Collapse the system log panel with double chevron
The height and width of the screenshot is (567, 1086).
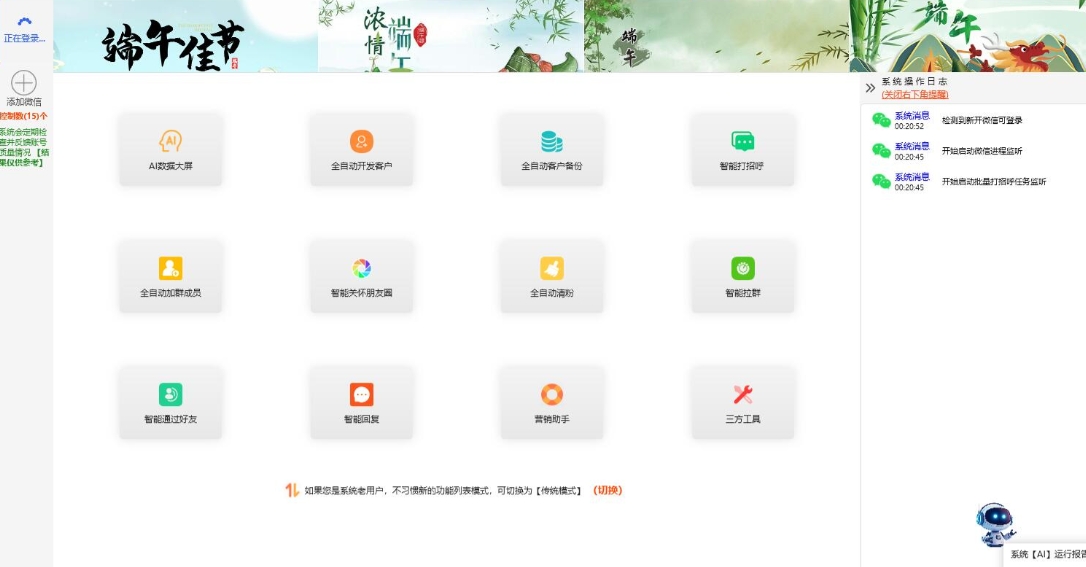tap(870, 88)
